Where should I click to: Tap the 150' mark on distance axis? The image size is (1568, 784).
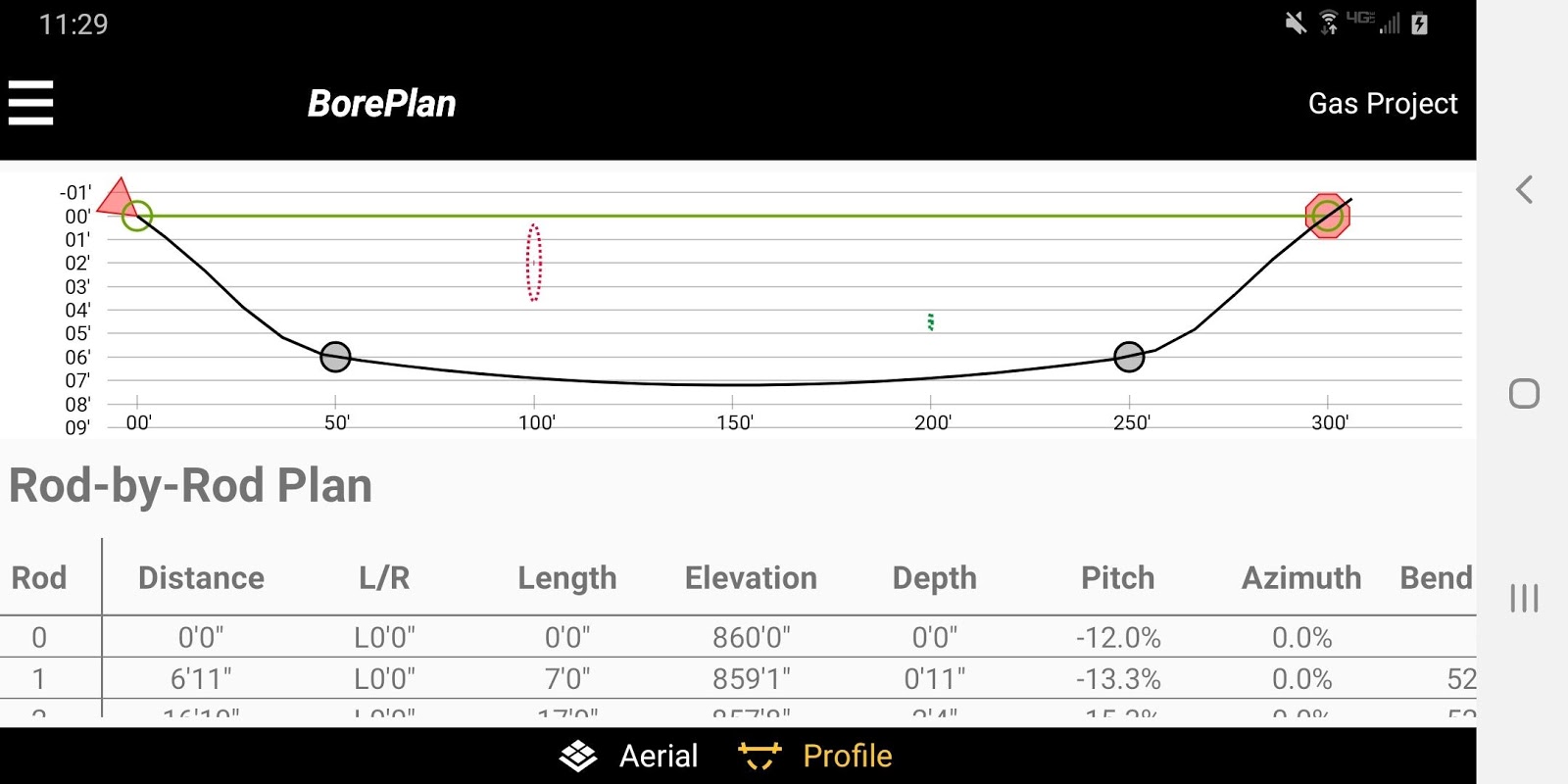734,422
